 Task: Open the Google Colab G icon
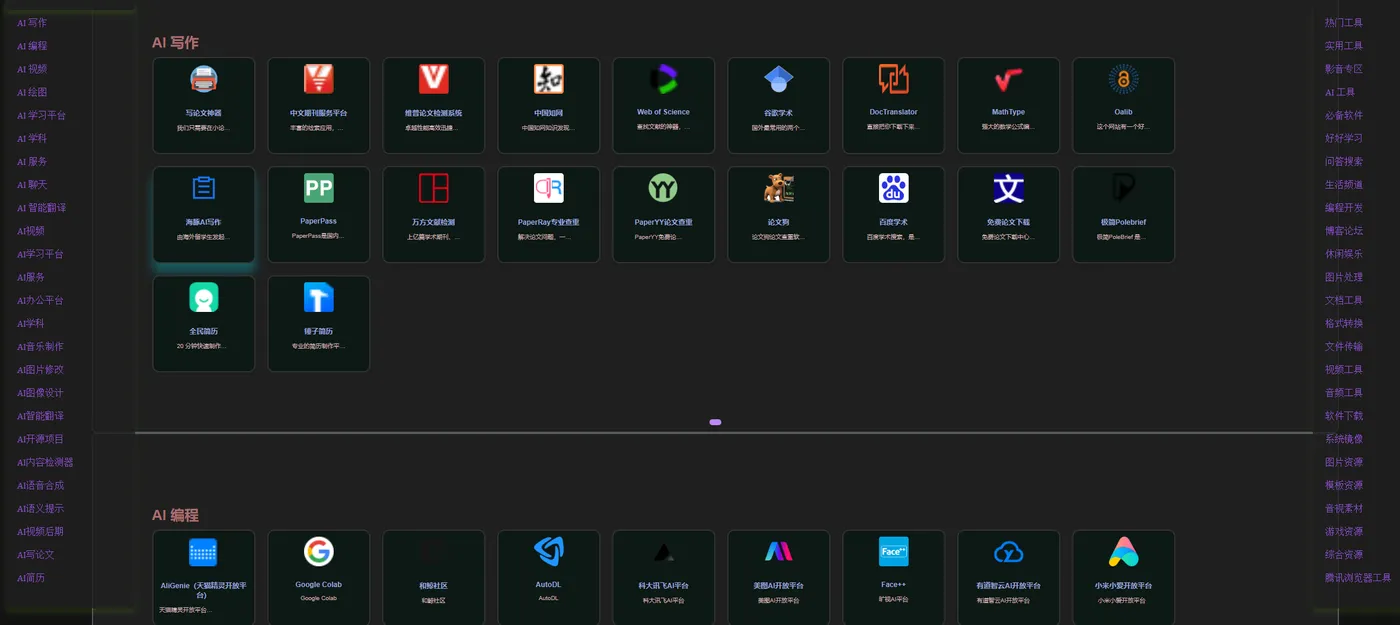(319, 552)
